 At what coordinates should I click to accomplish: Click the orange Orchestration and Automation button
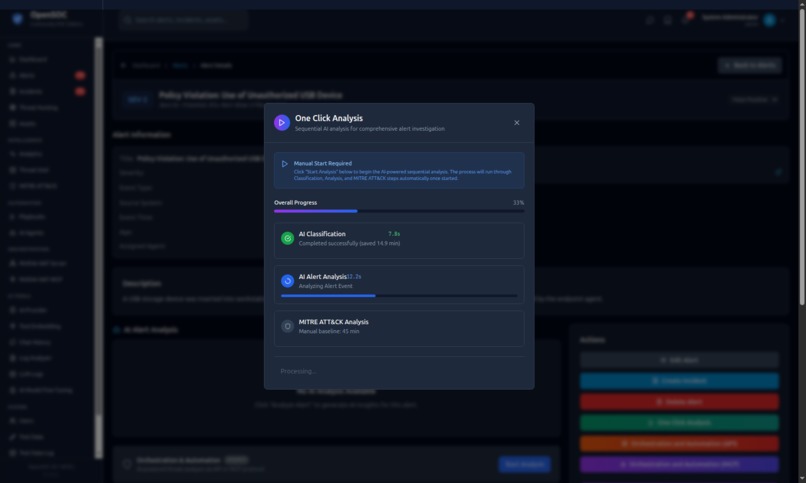[679, 443]
